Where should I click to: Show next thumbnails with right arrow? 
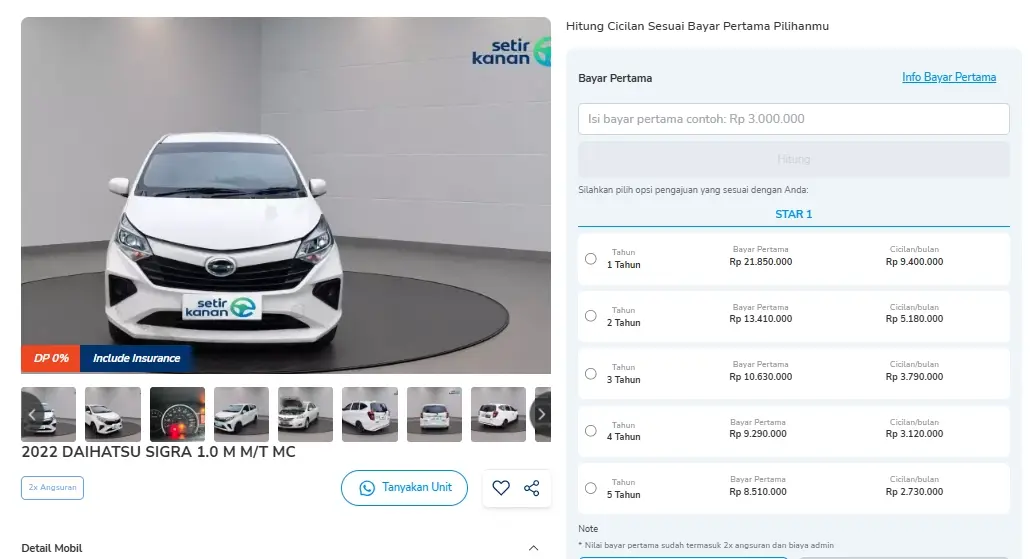[541, 414]
